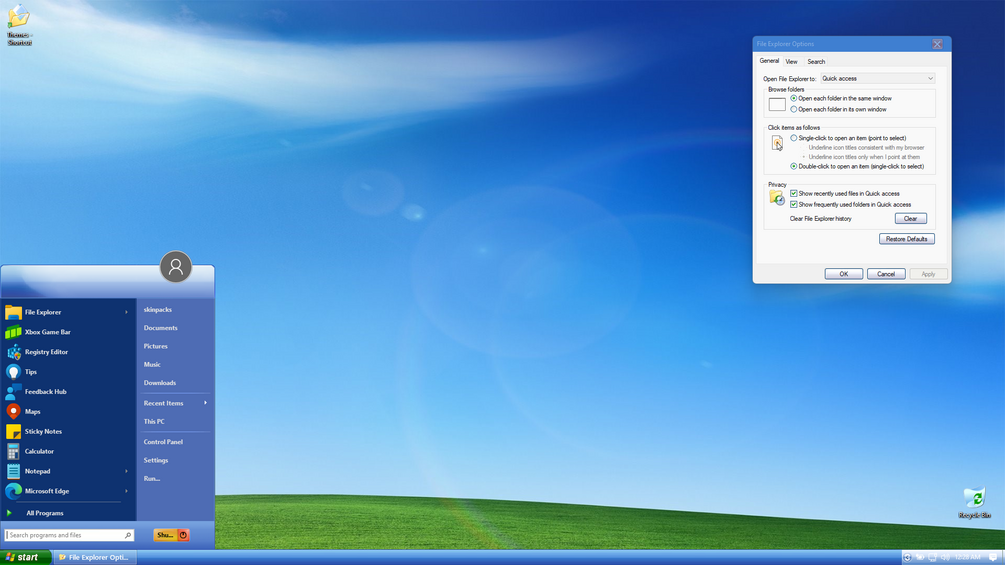Screen dimensions: 1005x565
Task: Switch to the Search tab
Action: click(816, 61)
